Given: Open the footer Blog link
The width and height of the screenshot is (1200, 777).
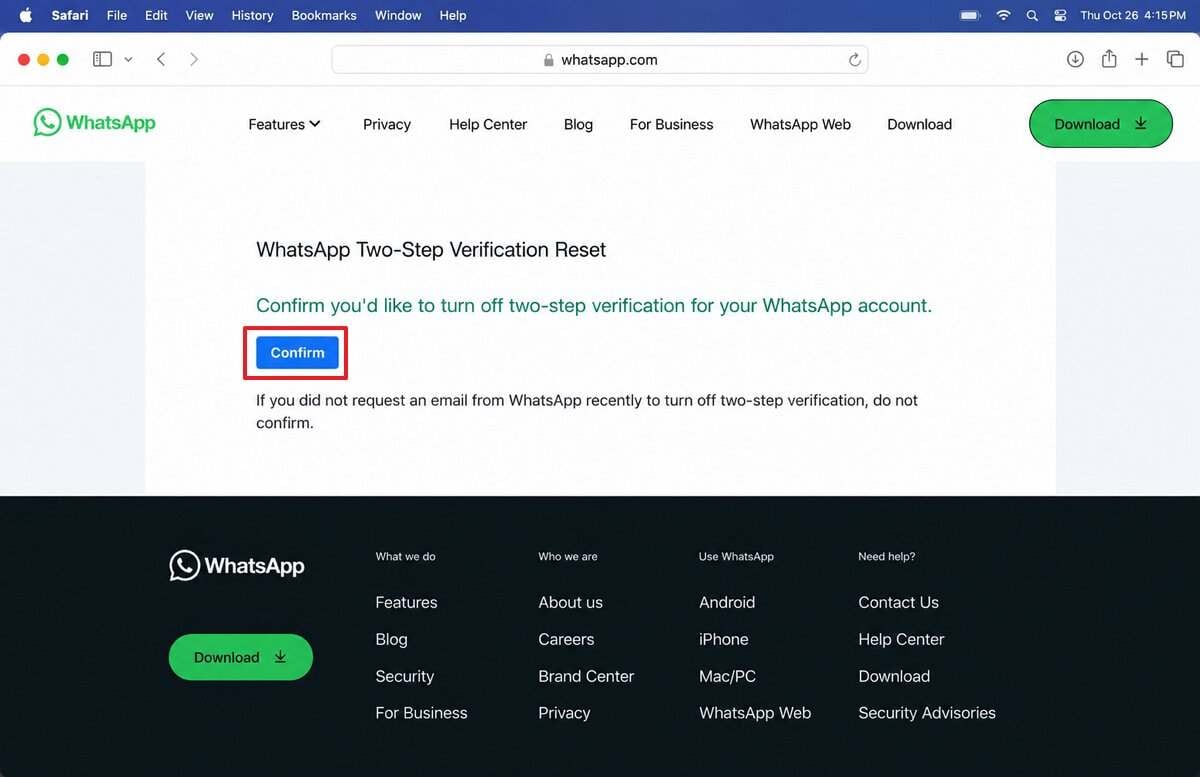Looking at the screenshot, I should pyautogui.click(x=391, y=639).
